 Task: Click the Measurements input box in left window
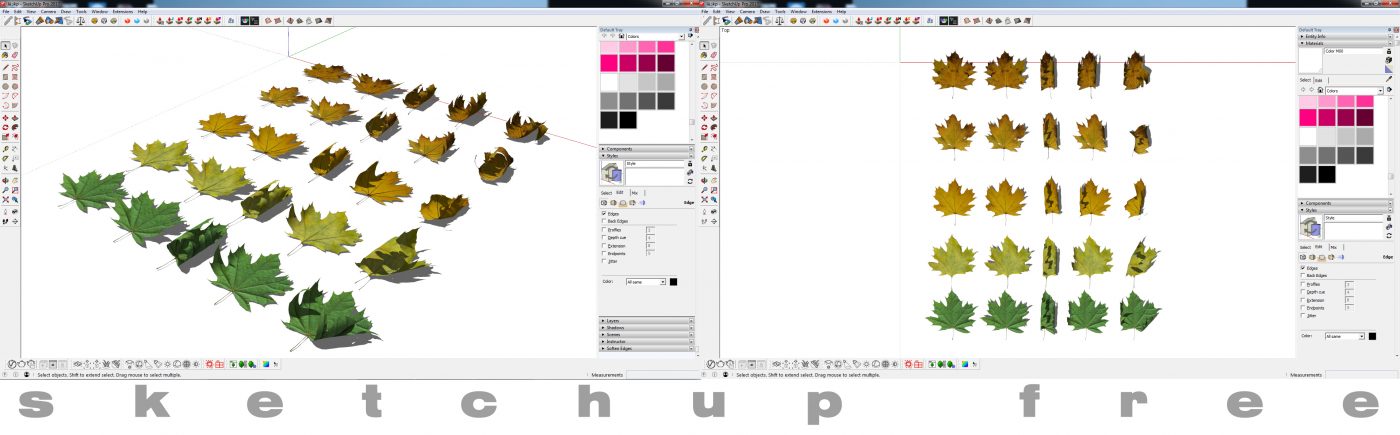(660, 375)
